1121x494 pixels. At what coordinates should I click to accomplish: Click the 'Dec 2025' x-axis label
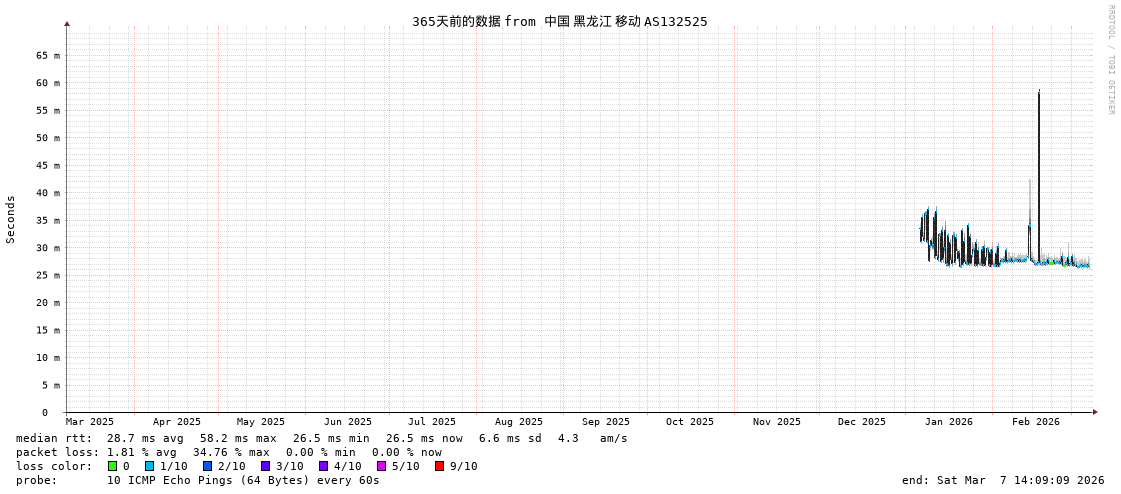coord(861,422)
